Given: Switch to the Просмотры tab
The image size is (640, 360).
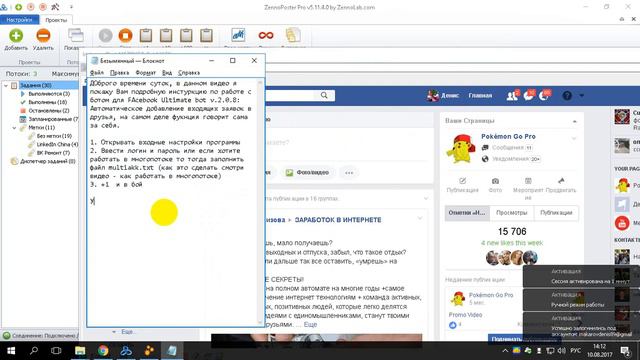Looking at the screenshot, I should [x=512, y=213].
